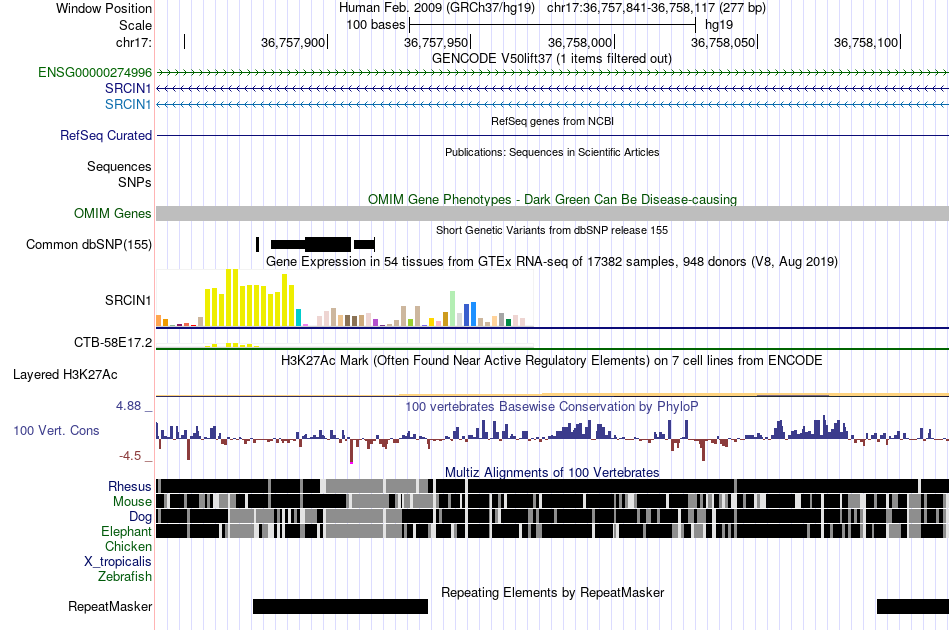Click the SNPs track label
Image resolution: width=950 pixels, height=630 pixels.
[135, 182]
